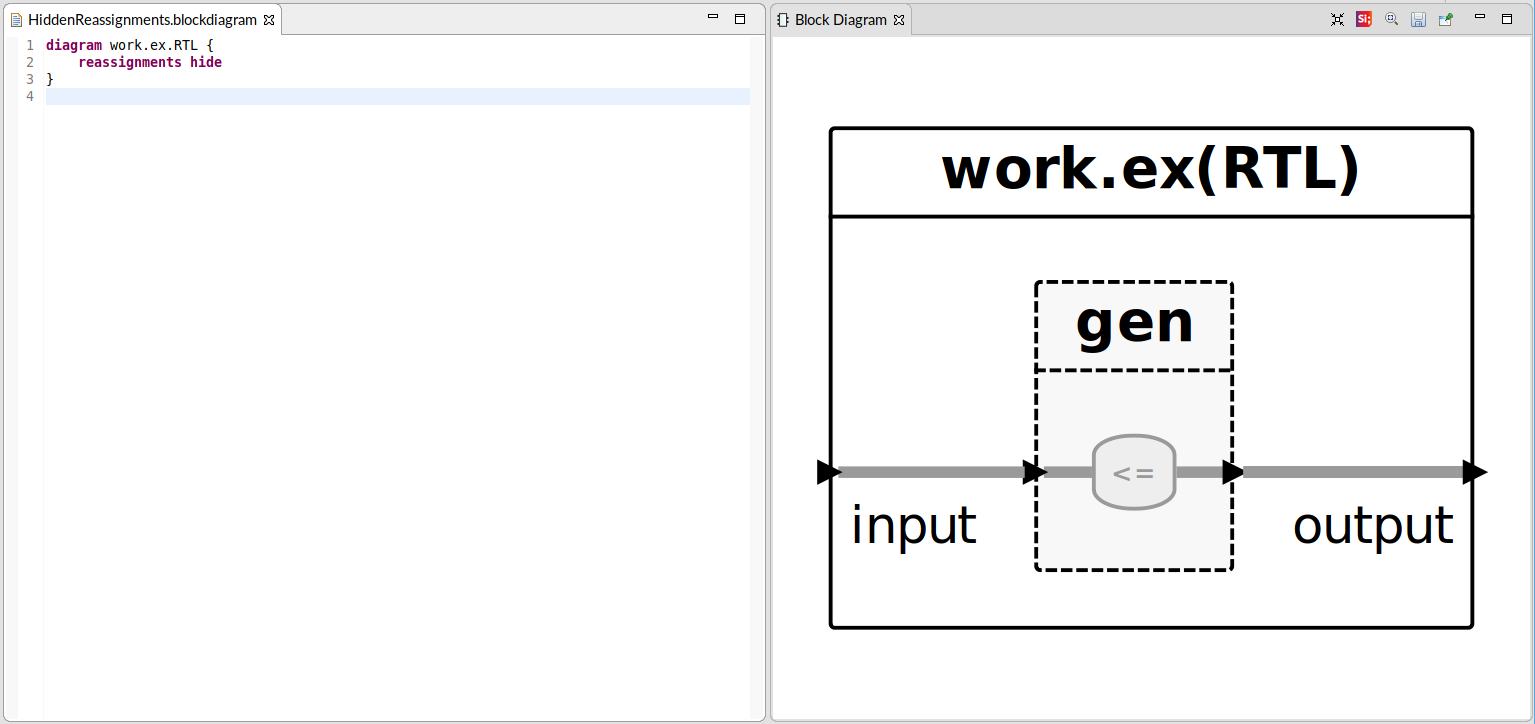Click the 'diagram' keyword in line 1
1535x724 pixels.
pos(74,46)
